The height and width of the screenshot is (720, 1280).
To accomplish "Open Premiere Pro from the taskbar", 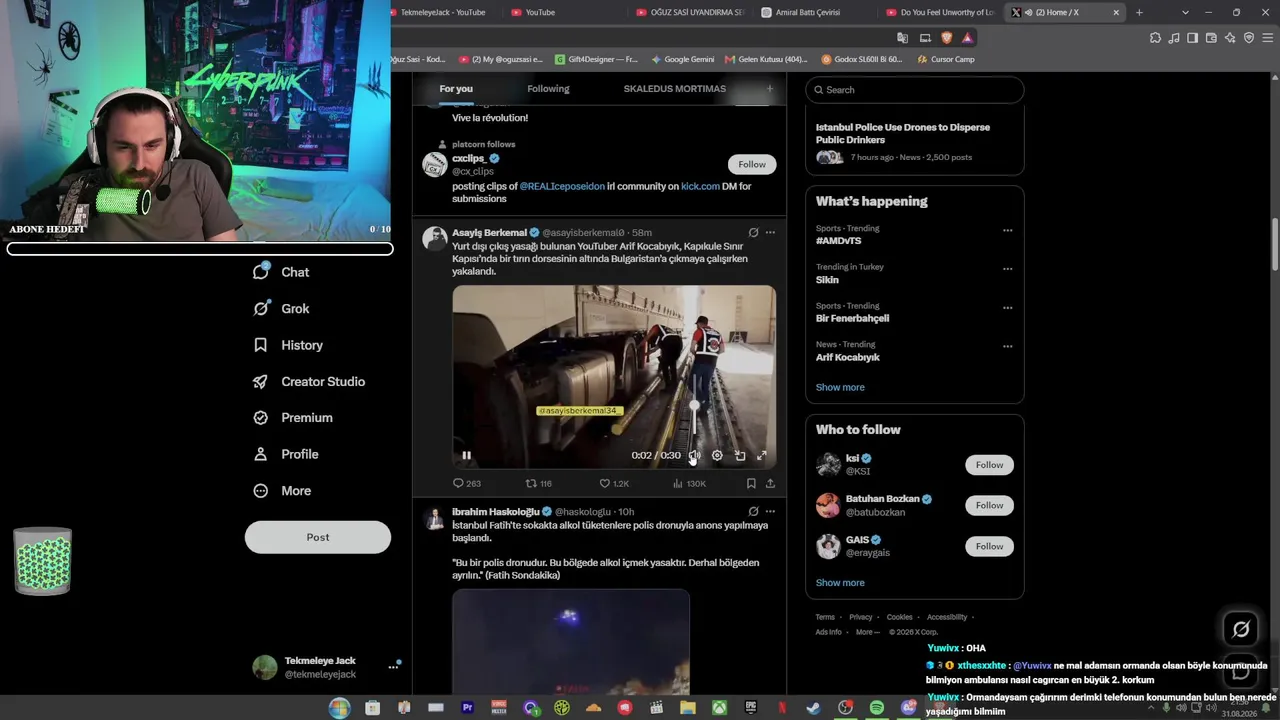I will tap(467, 708).
